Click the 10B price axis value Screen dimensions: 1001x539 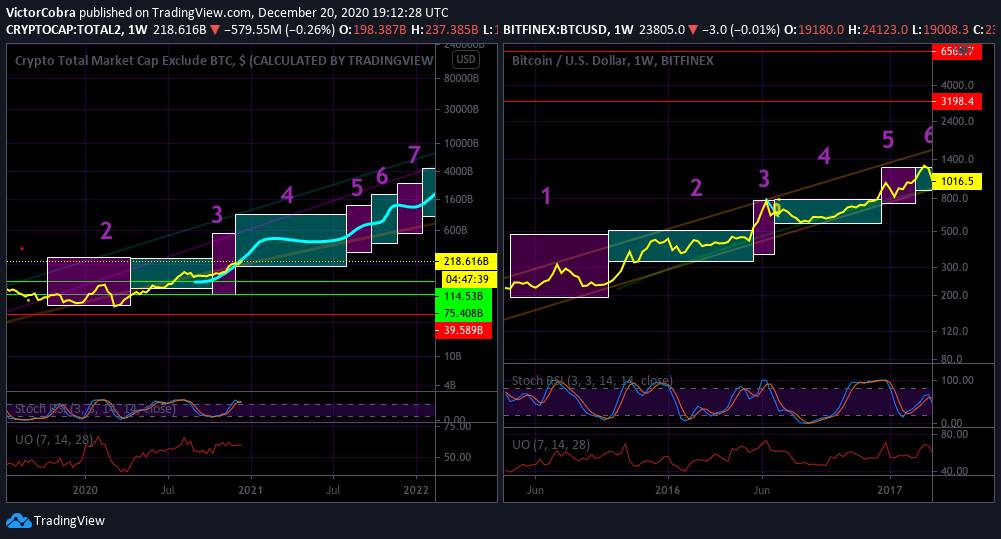point(453,356)
